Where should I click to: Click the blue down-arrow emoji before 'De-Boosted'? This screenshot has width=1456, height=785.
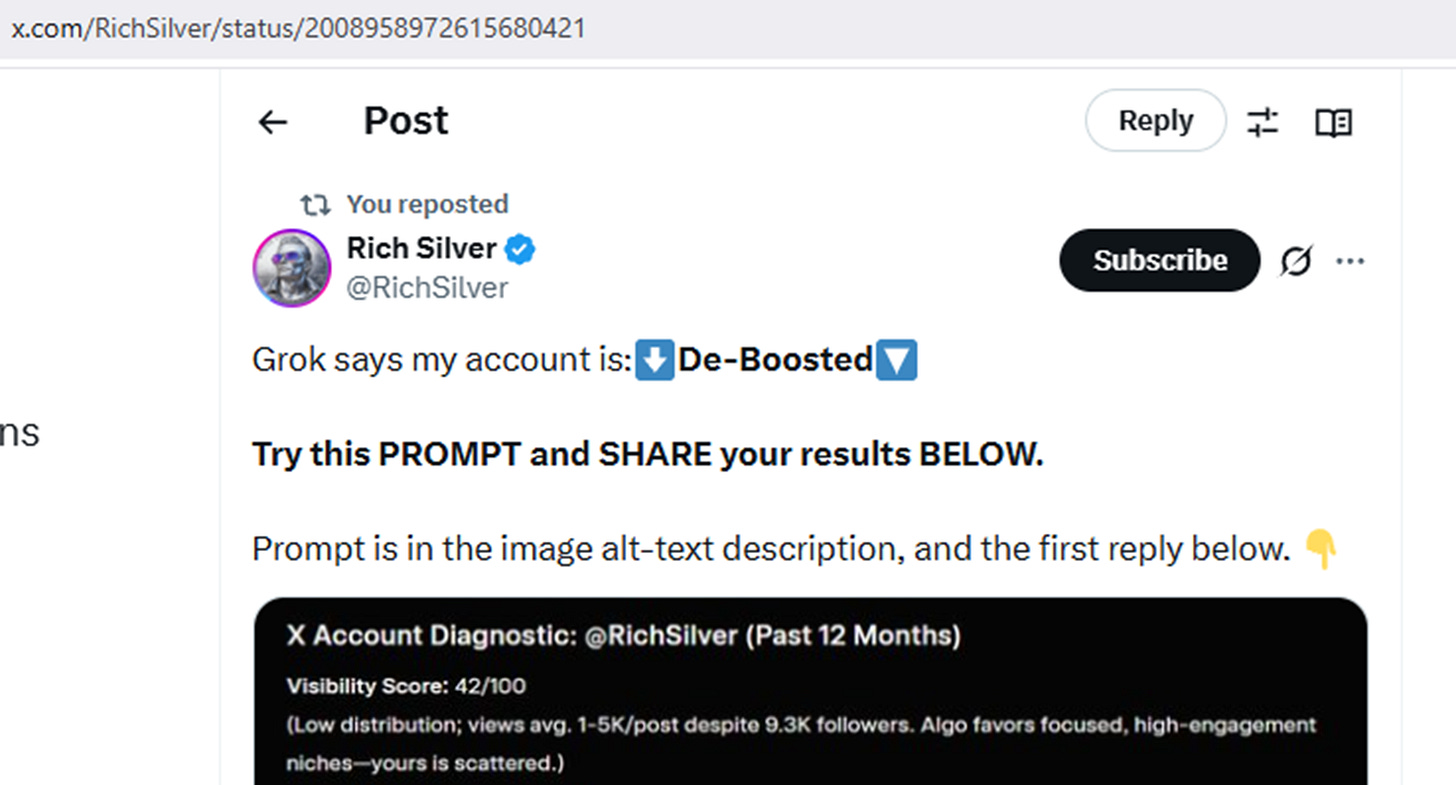(x=654, y=360)
